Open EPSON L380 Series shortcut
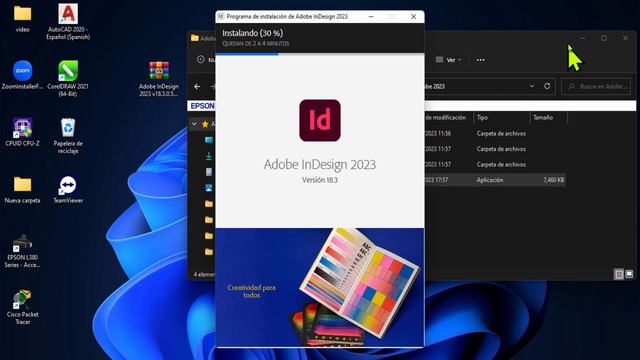 pos(22,251)
